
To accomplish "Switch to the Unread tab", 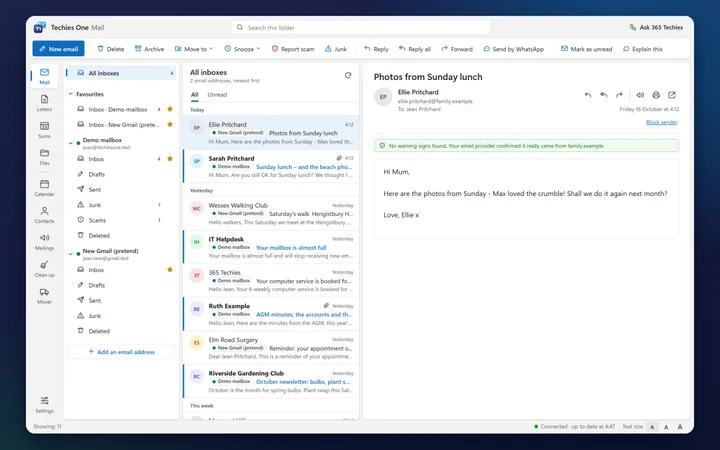I will [x=217, y=95].
